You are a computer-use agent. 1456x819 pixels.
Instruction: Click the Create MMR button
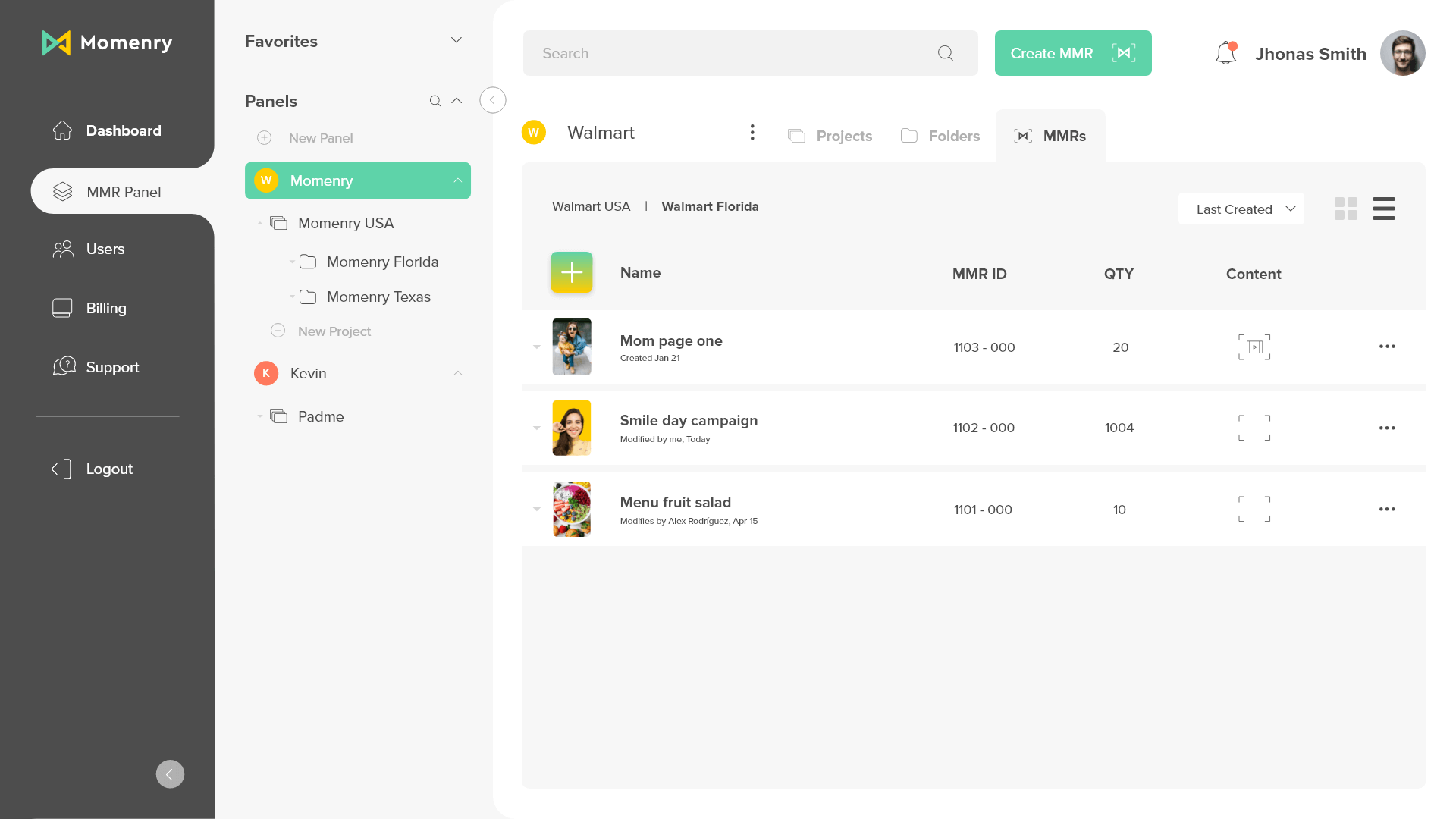pos(1073,53)
